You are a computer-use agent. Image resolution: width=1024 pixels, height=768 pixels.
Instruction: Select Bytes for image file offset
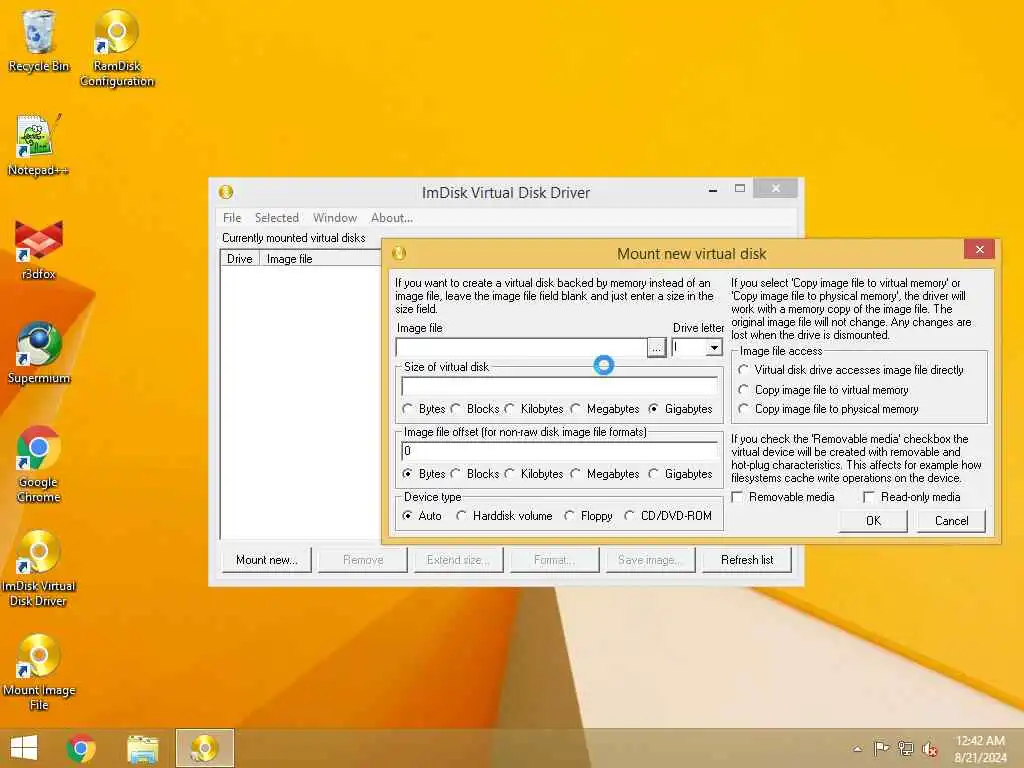(424, 473)
